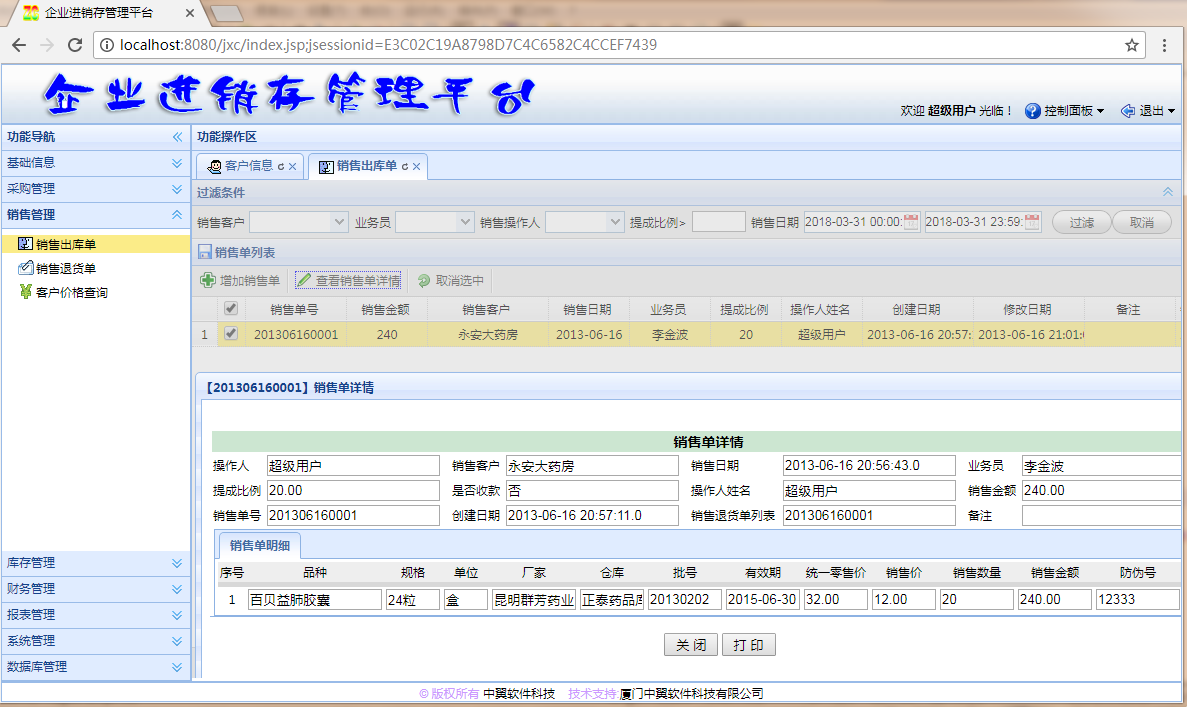Click the 提成比例 filter input field
This screenshot has width=1187, height=707.
[x=718, y=222]
